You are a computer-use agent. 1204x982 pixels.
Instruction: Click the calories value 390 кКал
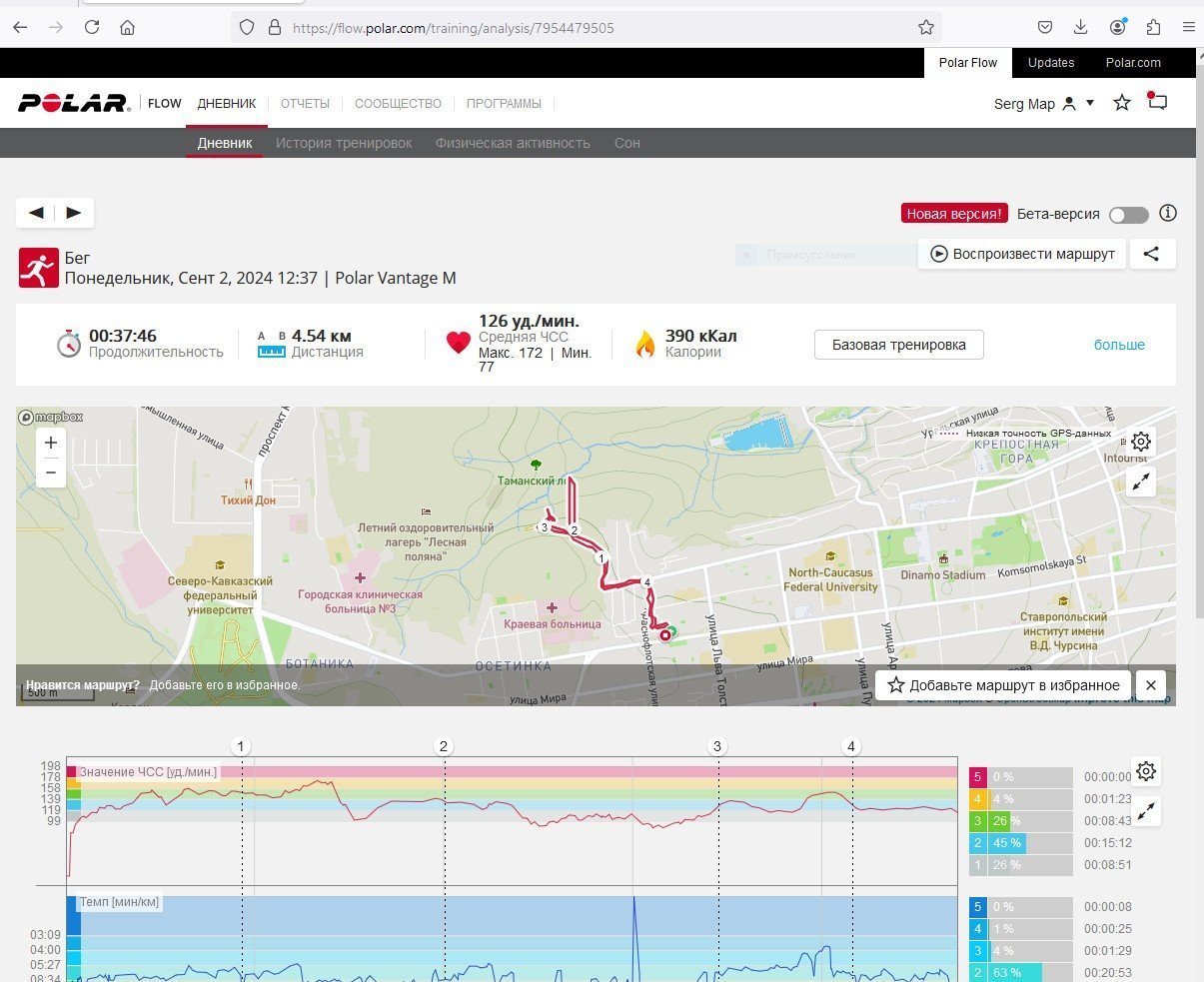tap(701, 336)
